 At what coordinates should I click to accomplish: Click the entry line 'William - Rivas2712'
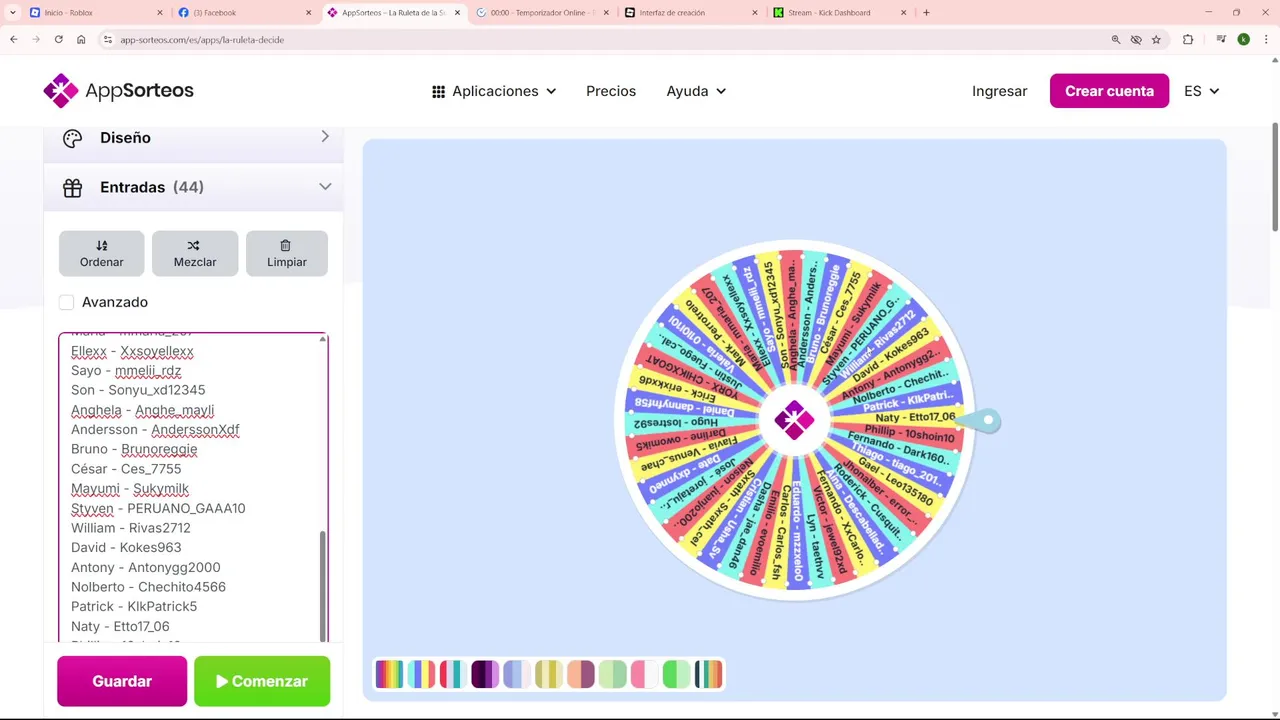[x=131, y=528]
